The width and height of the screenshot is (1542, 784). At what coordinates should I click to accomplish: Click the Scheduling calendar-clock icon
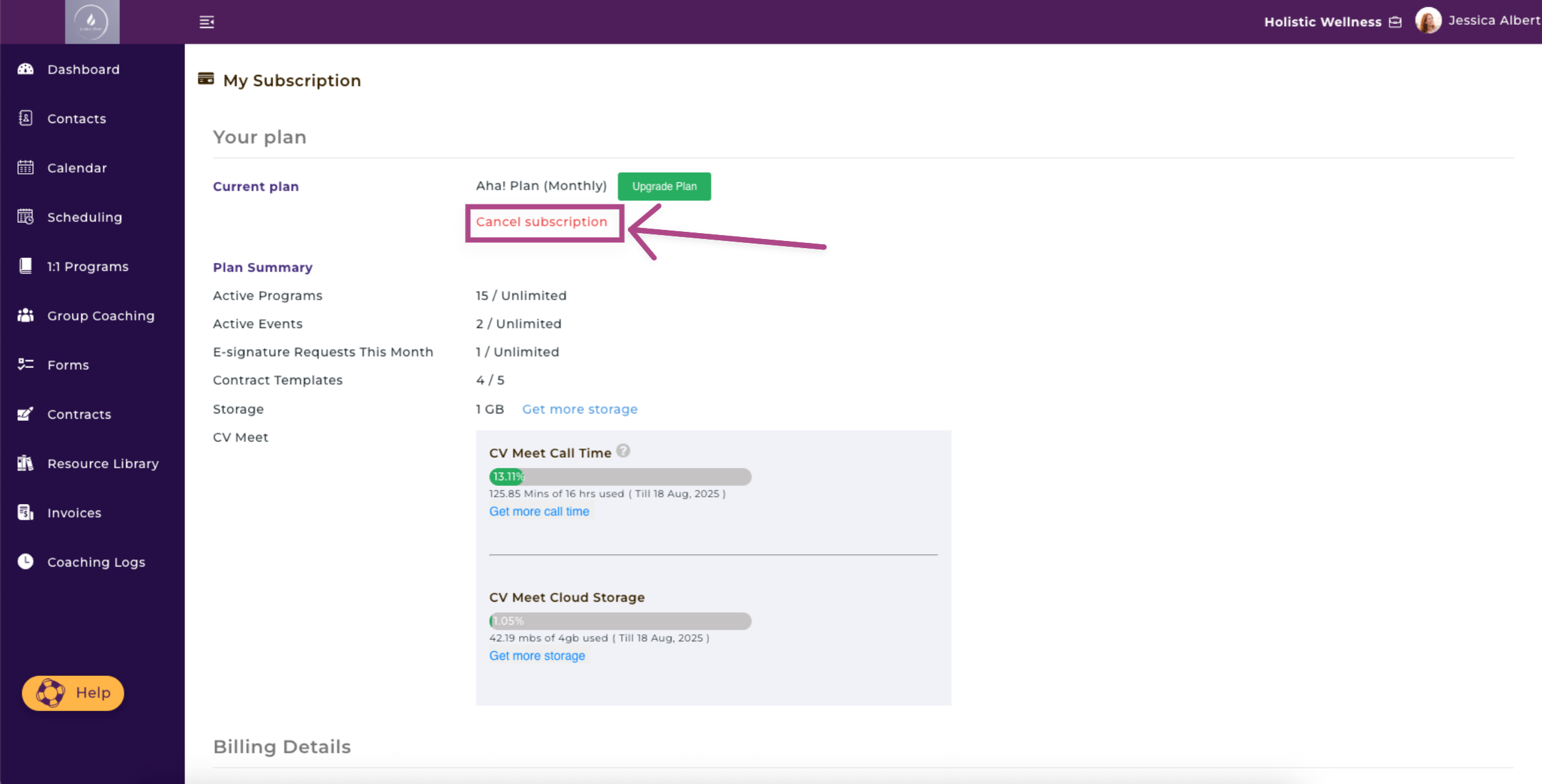tap(25, 217)
